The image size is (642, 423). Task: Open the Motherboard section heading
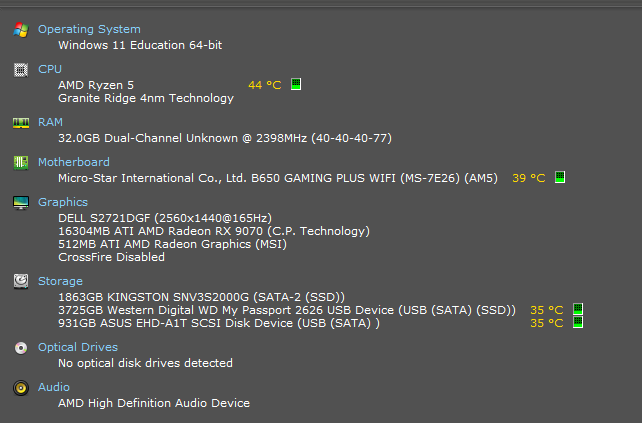click(74, 162)
